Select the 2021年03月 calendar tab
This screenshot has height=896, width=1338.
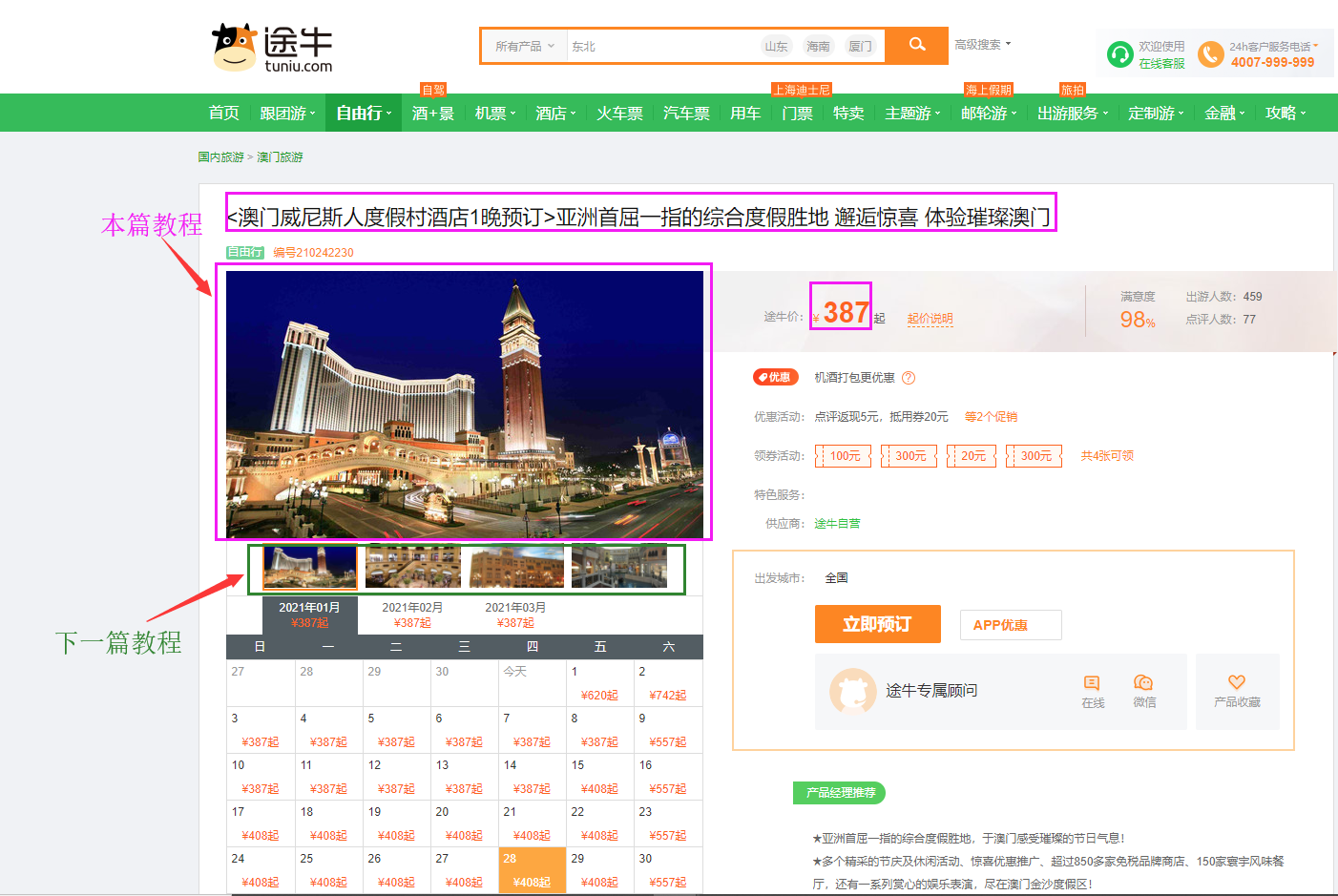click(x=515, y=615)
